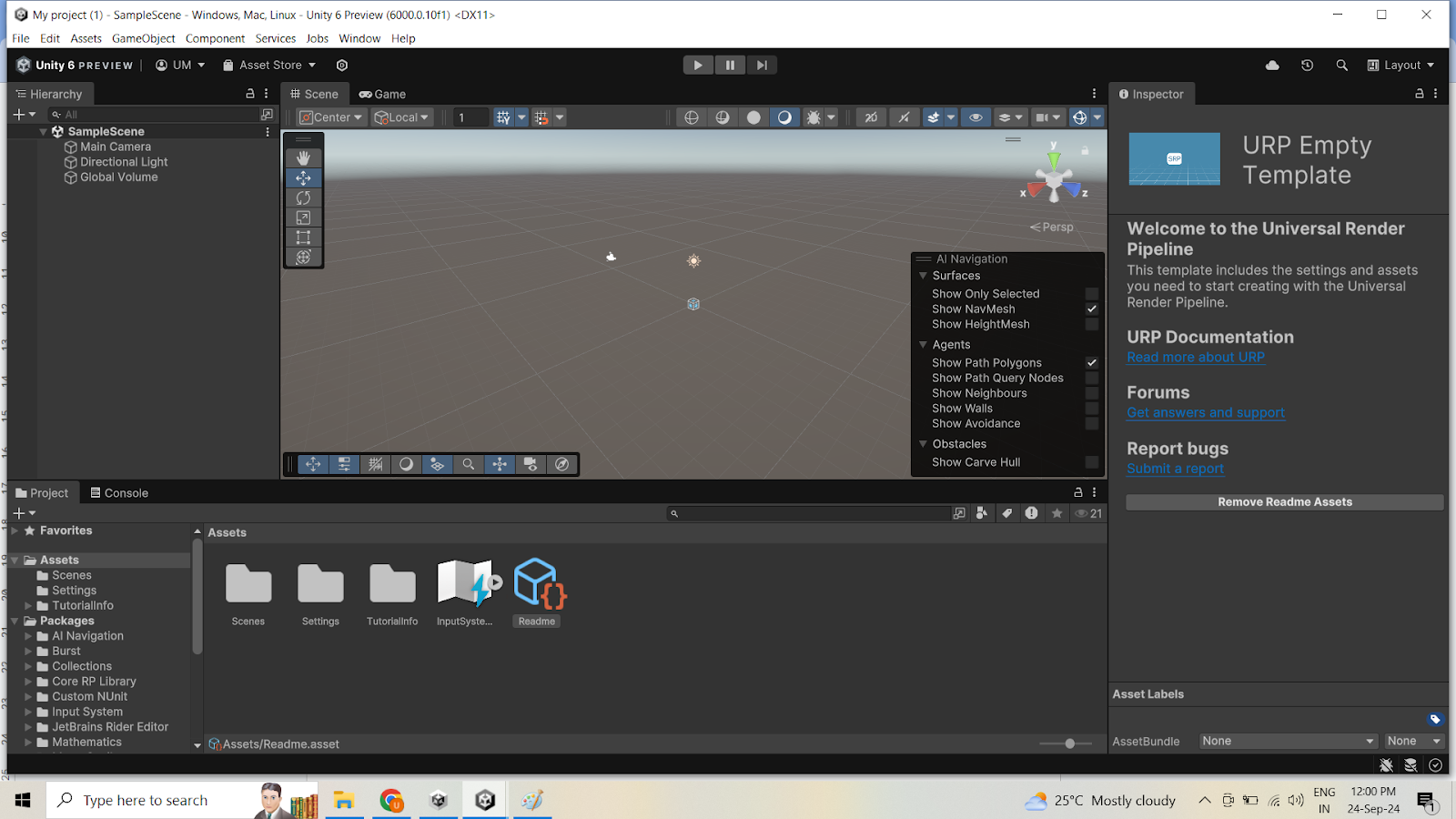Open the GameObject menu
Screen dimensions: 1456x819
point(144,38)
